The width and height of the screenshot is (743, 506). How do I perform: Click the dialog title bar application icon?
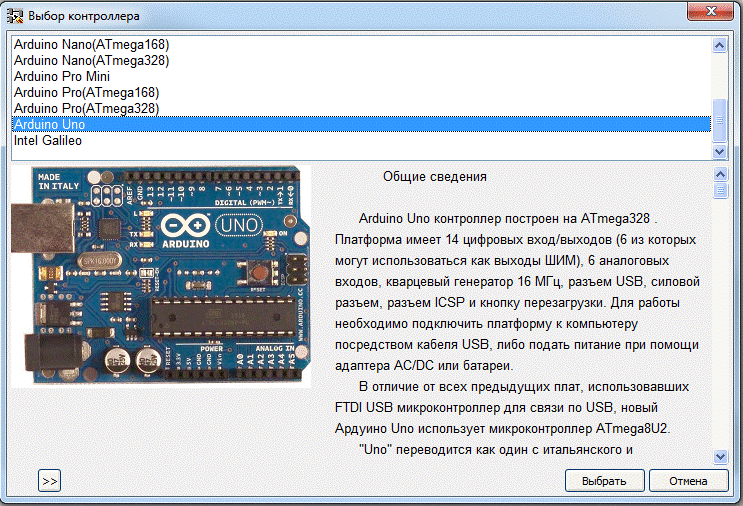click(x=15, y=16)
